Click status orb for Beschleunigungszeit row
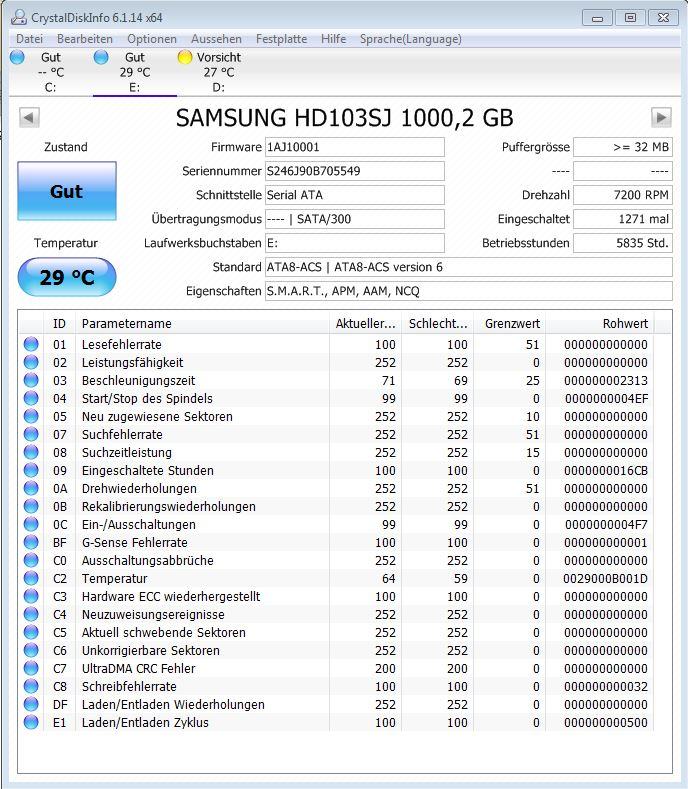688x789 pixels. point(31,380)
